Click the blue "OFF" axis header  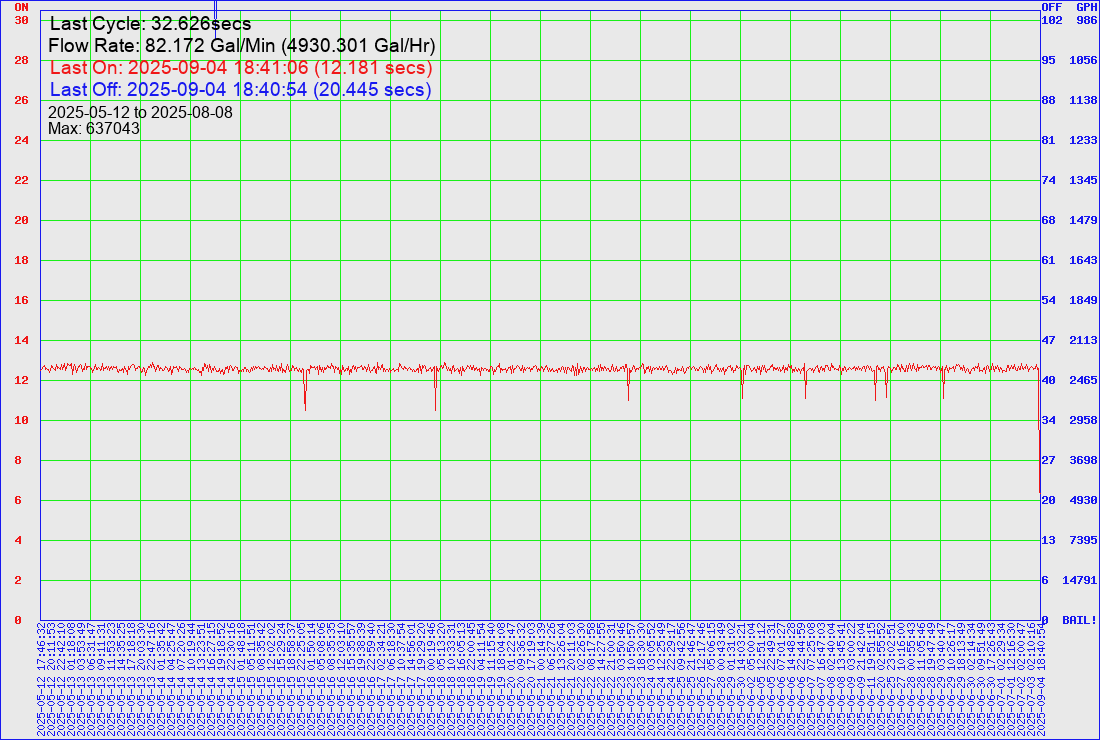click(1052, 7)
